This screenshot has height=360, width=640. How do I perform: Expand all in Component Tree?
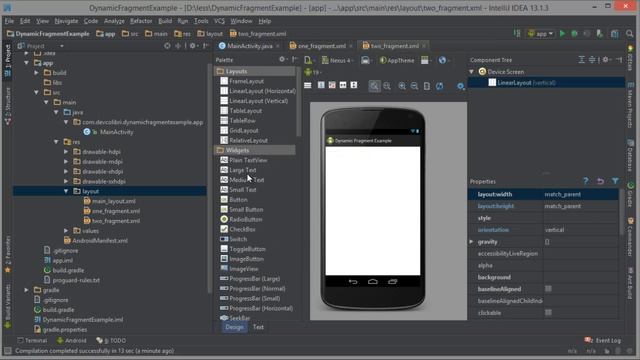point(582,60)
